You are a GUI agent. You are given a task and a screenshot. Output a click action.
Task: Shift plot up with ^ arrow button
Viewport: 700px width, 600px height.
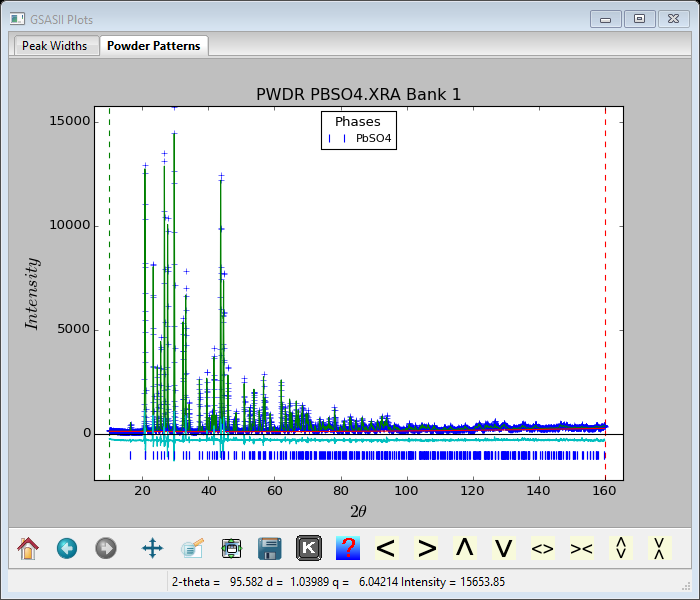point(465,548)
